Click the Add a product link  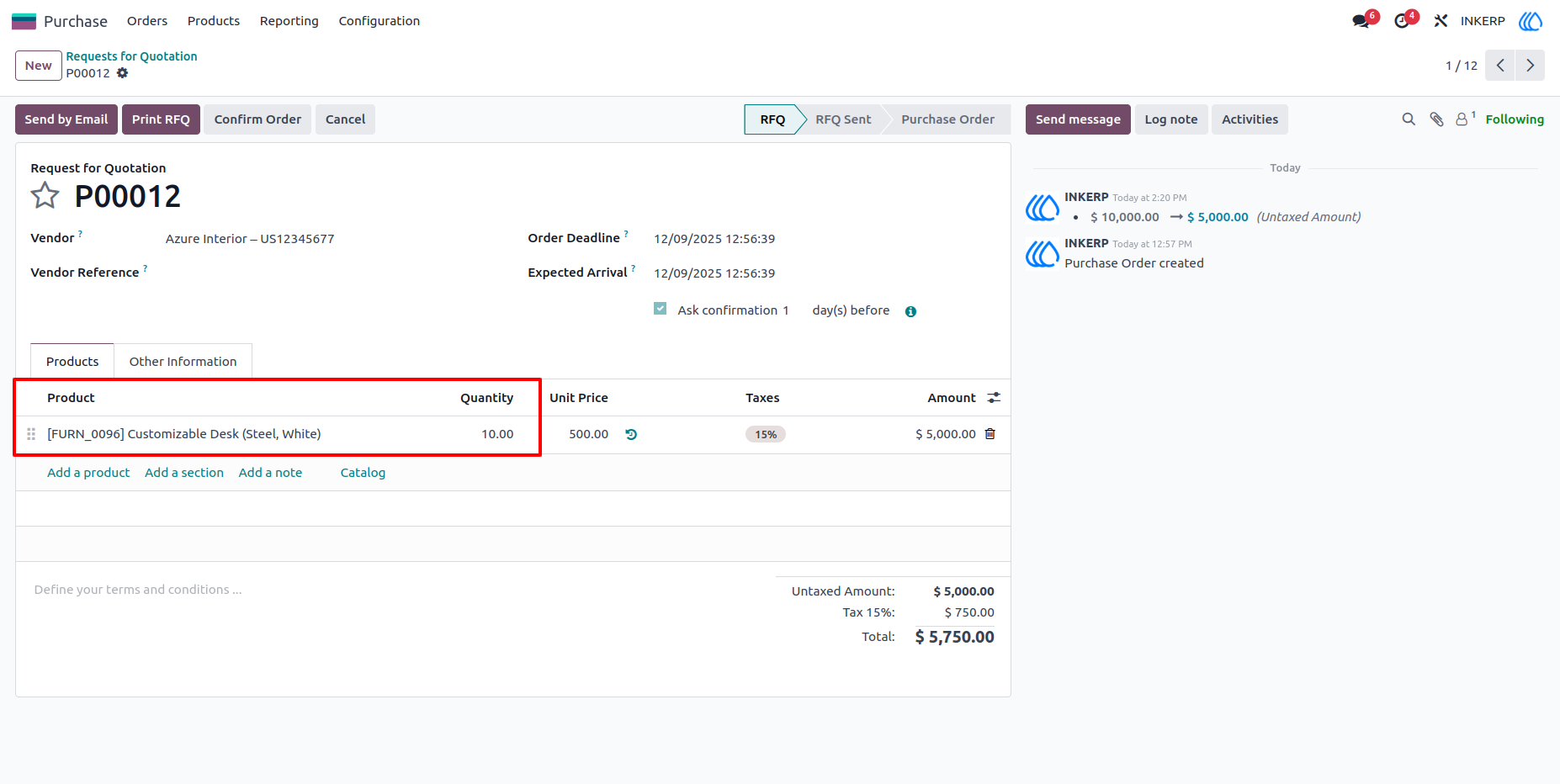point(88,473)
